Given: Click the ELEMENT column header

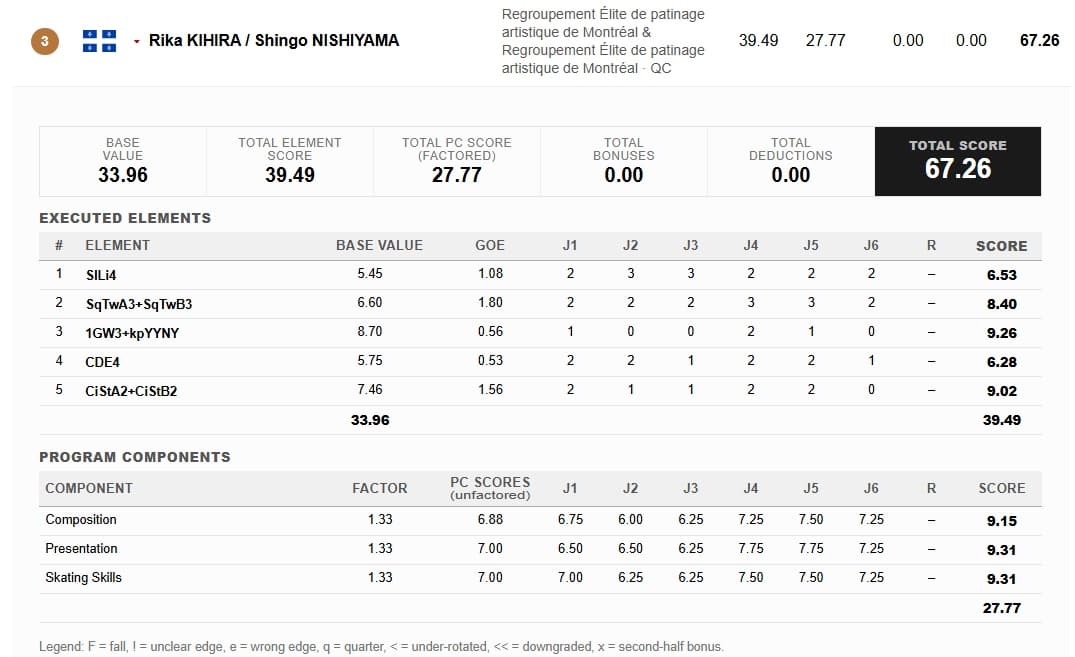Looking at the screenshot, I should 117,246.
